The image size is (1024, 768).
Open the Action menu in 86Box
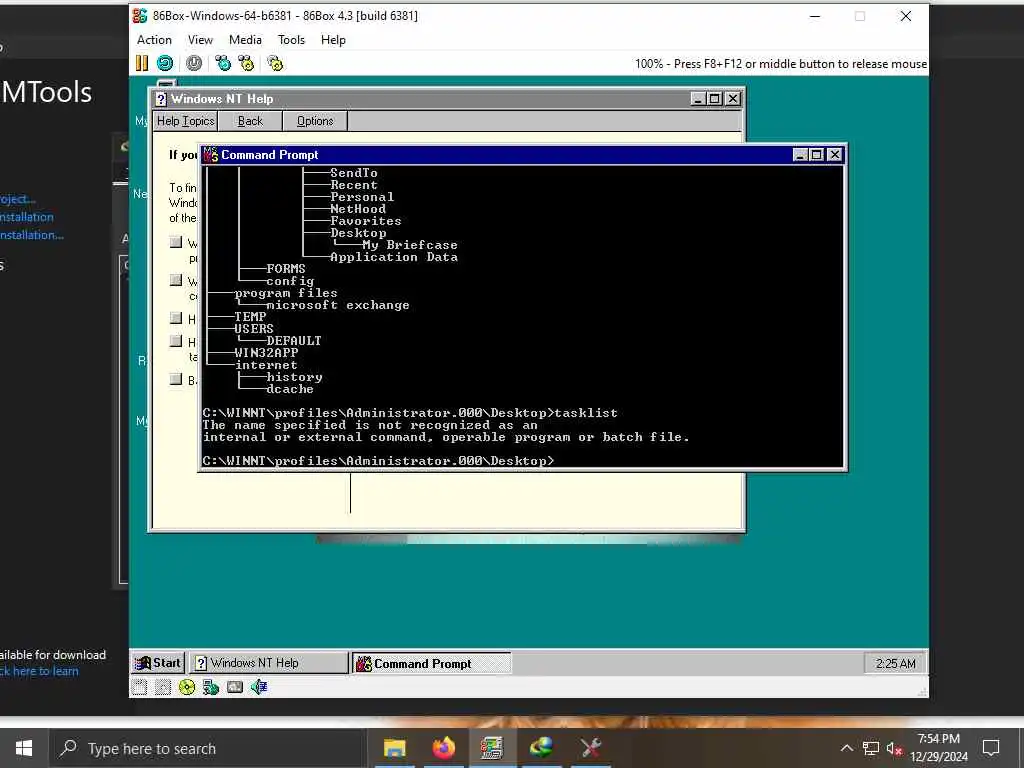[154, 40]
